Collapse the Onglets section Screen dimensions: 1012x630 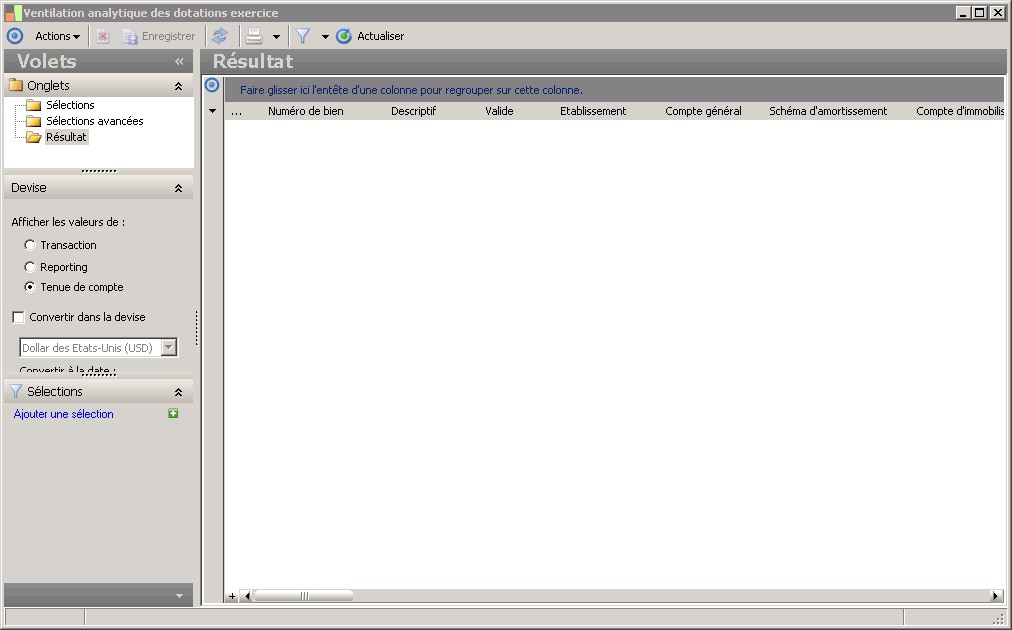click(x=178, y=86)
